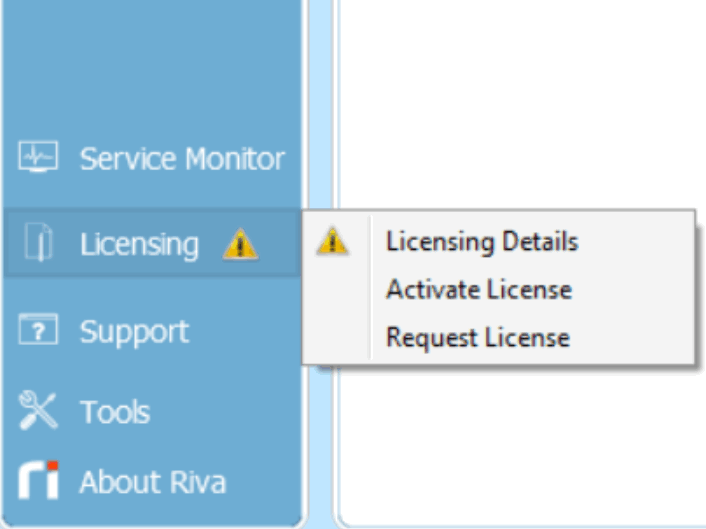Choose Licensing Details from the submenu
706x529 pixels.
(482, 242)
